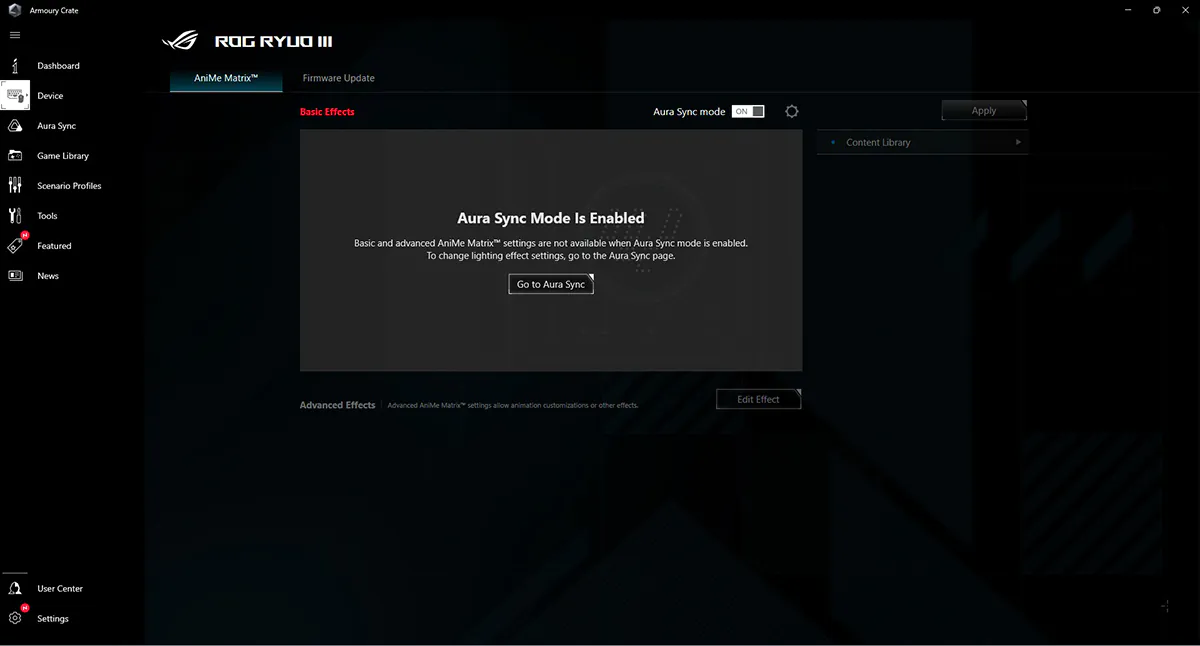Turn off the Aura Sync mode switch
This screenshot has height=646, width=1200.
(748, 112)
